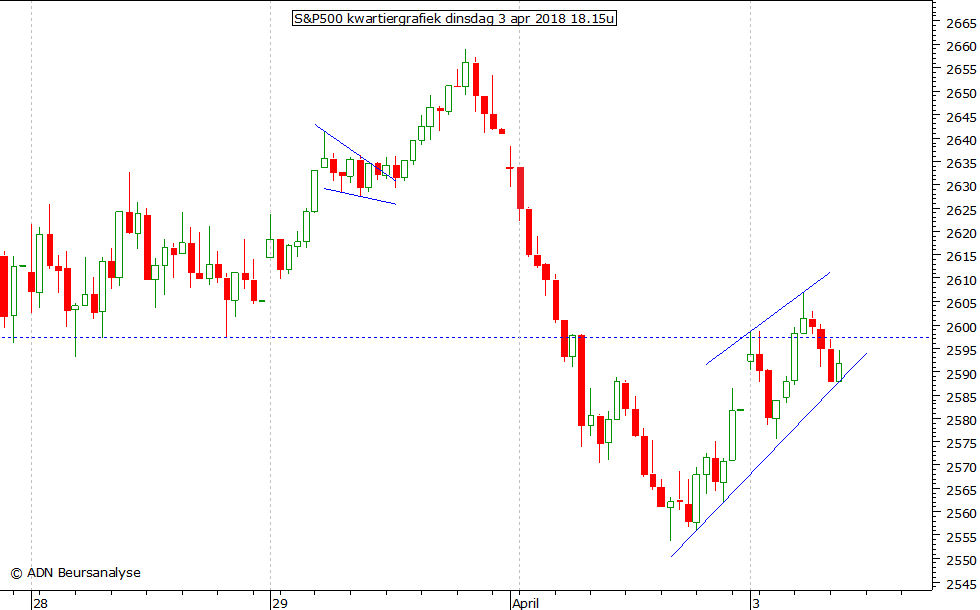Viewport: 980px width, 610px height.
Task: Click the price label 2550
Action: pyautogui.click(x=961, y=561)
